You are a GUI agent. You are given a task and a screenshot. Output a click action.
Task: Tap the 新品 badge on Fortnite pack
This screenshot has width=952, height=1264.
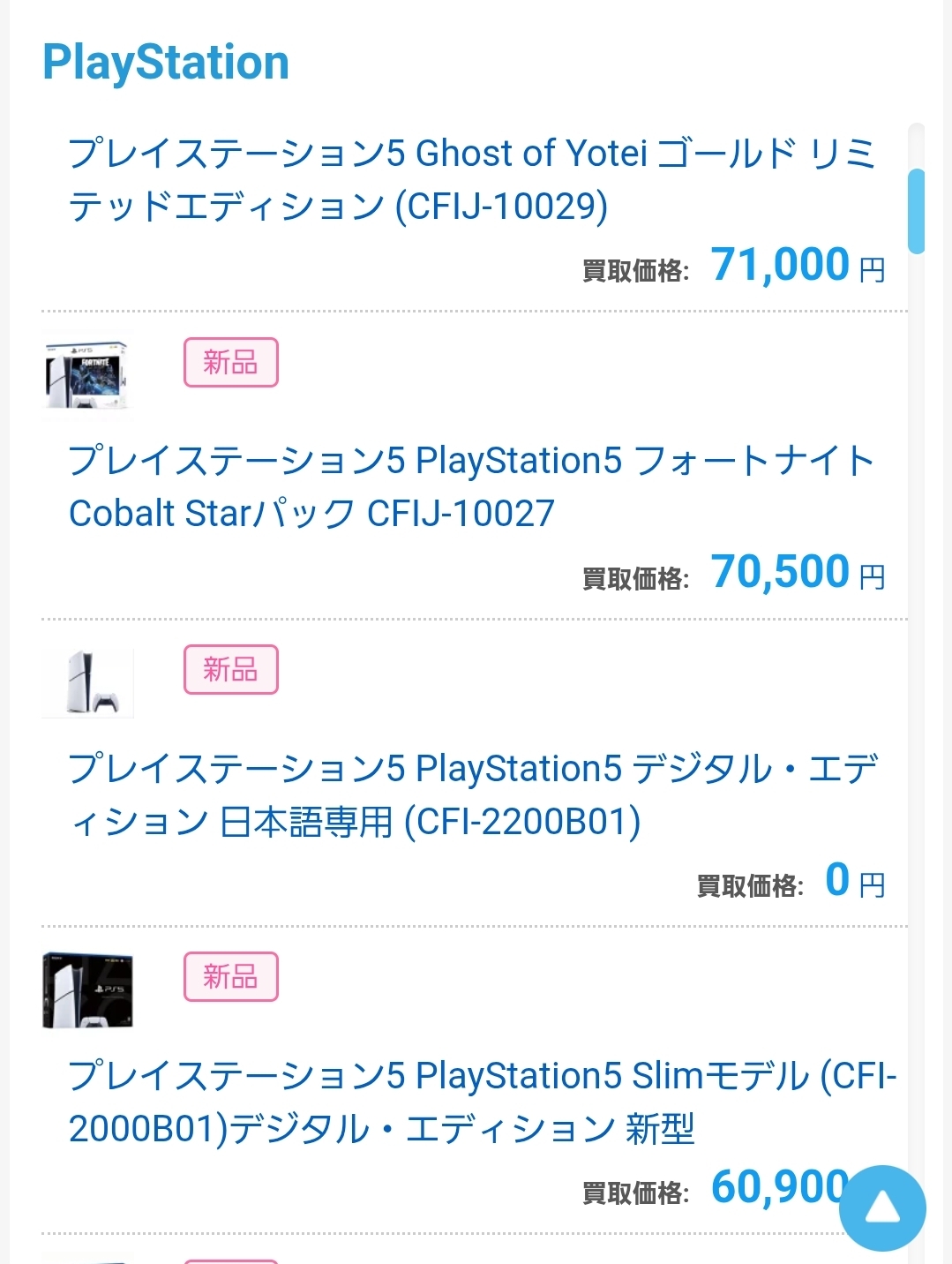(230, 362)
